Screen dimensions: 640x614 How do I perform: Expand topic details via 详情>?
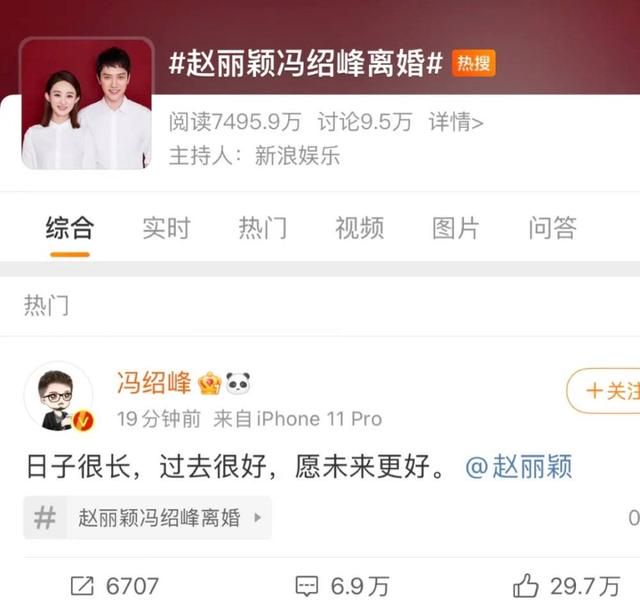(456, 122)
